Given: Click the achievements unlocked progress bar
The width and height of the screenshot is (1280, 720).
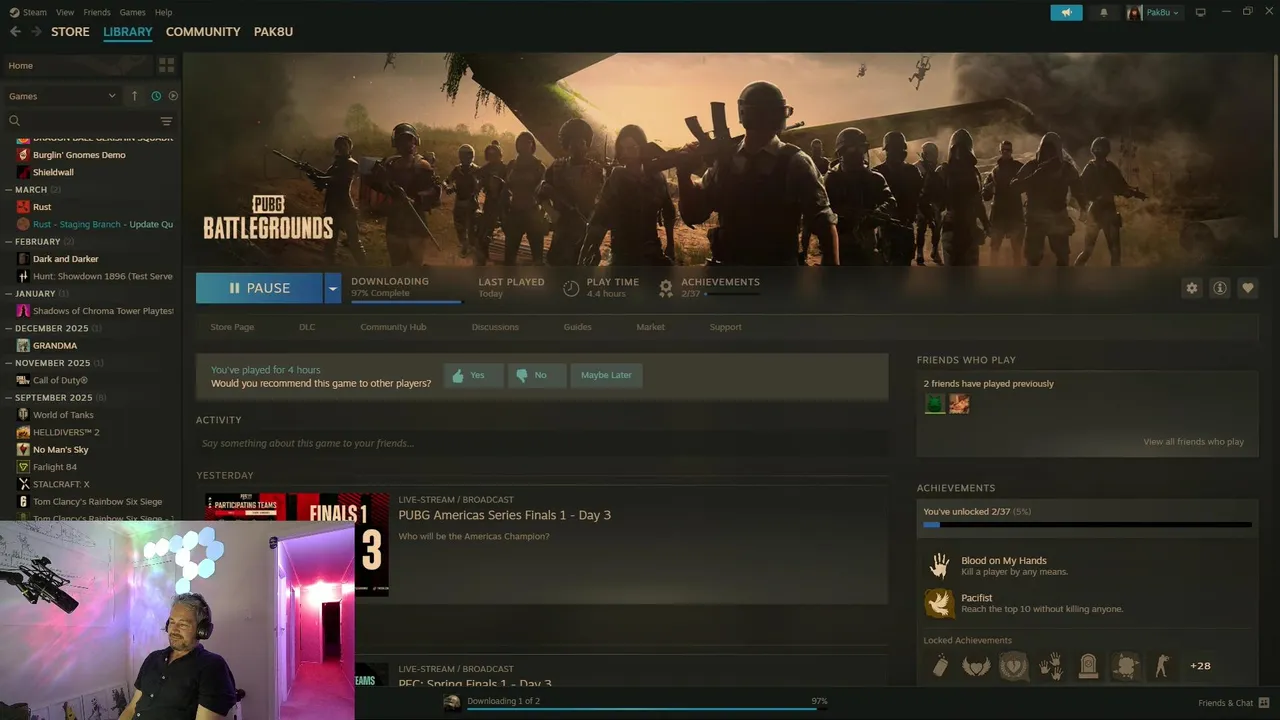Looking at the screenshot, I should 1087,524.
